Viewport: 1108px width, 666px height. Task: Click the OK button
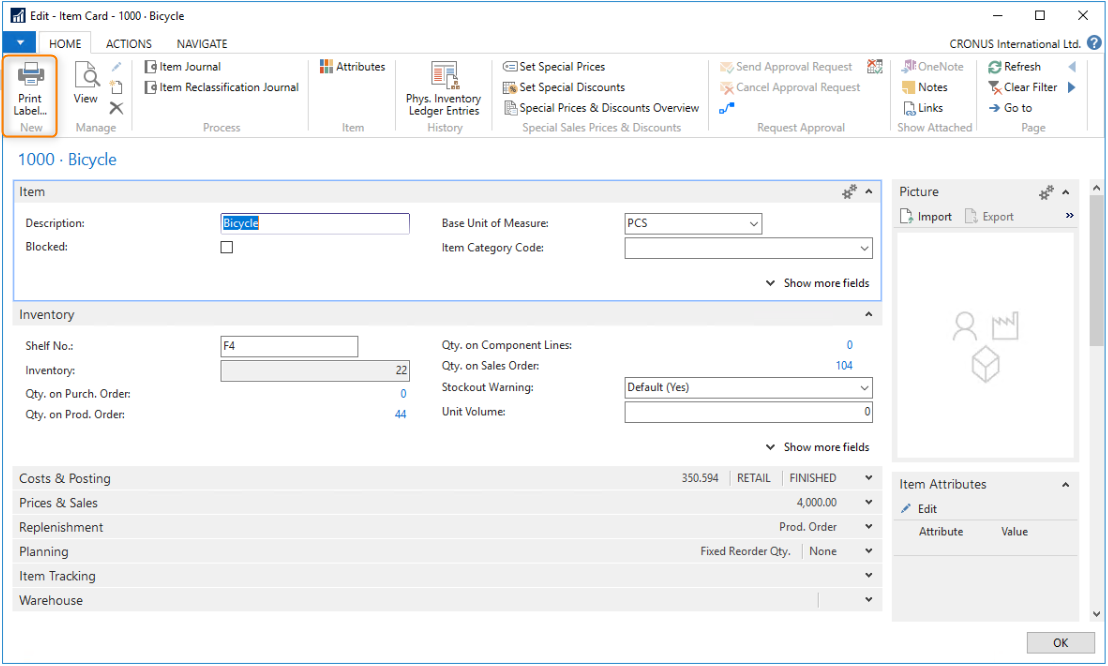click(1060, 643)
